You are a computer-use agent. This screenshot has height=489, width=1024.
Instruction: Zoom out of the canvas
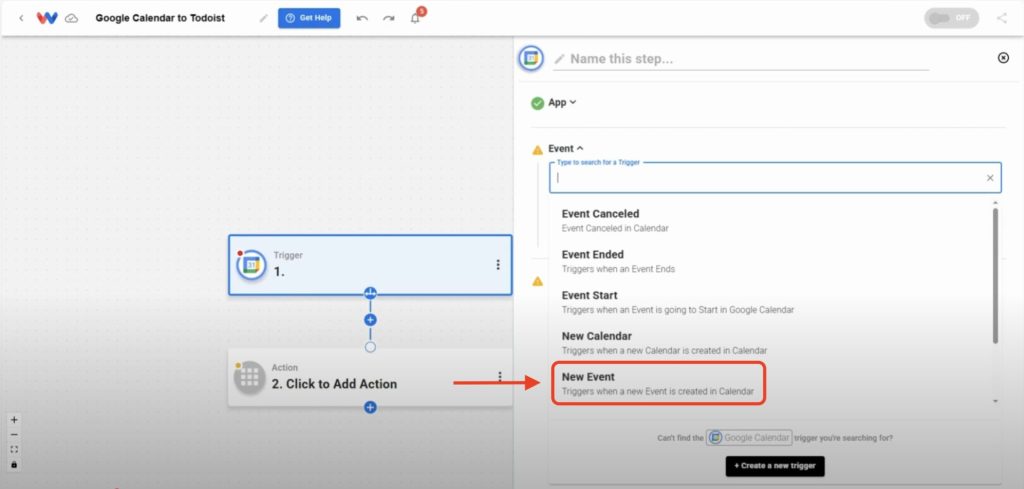click(14, 435)
